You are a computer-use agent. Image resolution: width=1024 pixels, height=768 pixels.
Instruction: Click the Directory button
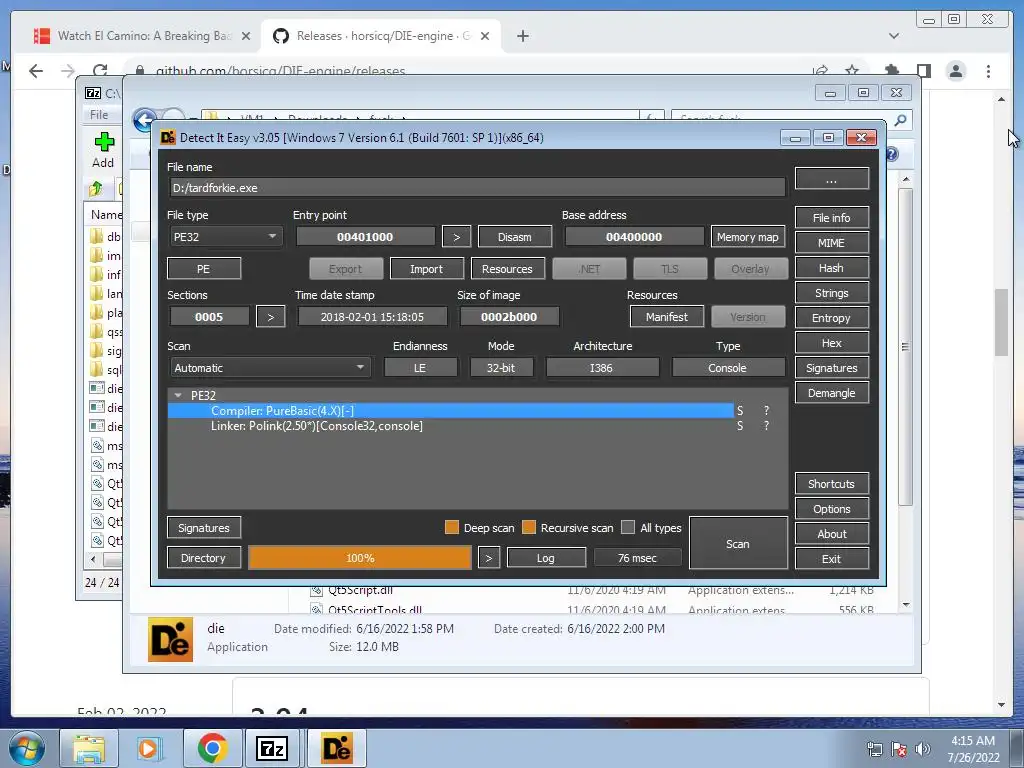coord(204,558)
